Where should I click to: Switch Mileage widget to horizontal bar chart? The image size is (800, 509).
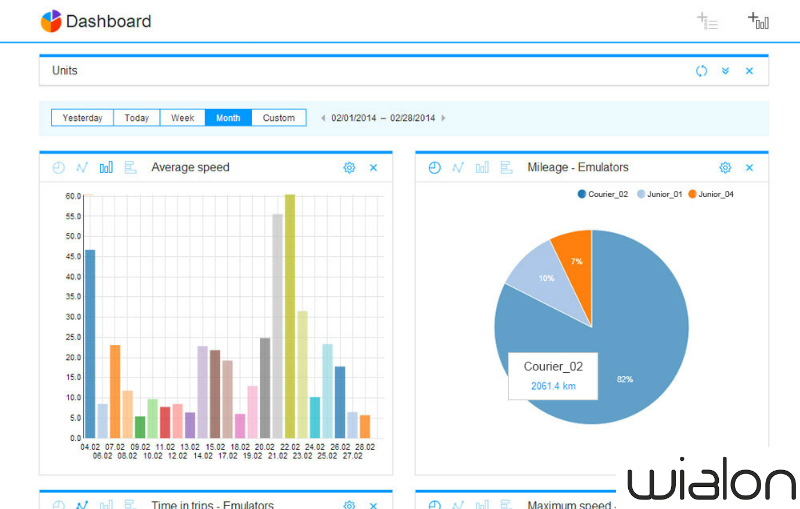click(506, 168)
